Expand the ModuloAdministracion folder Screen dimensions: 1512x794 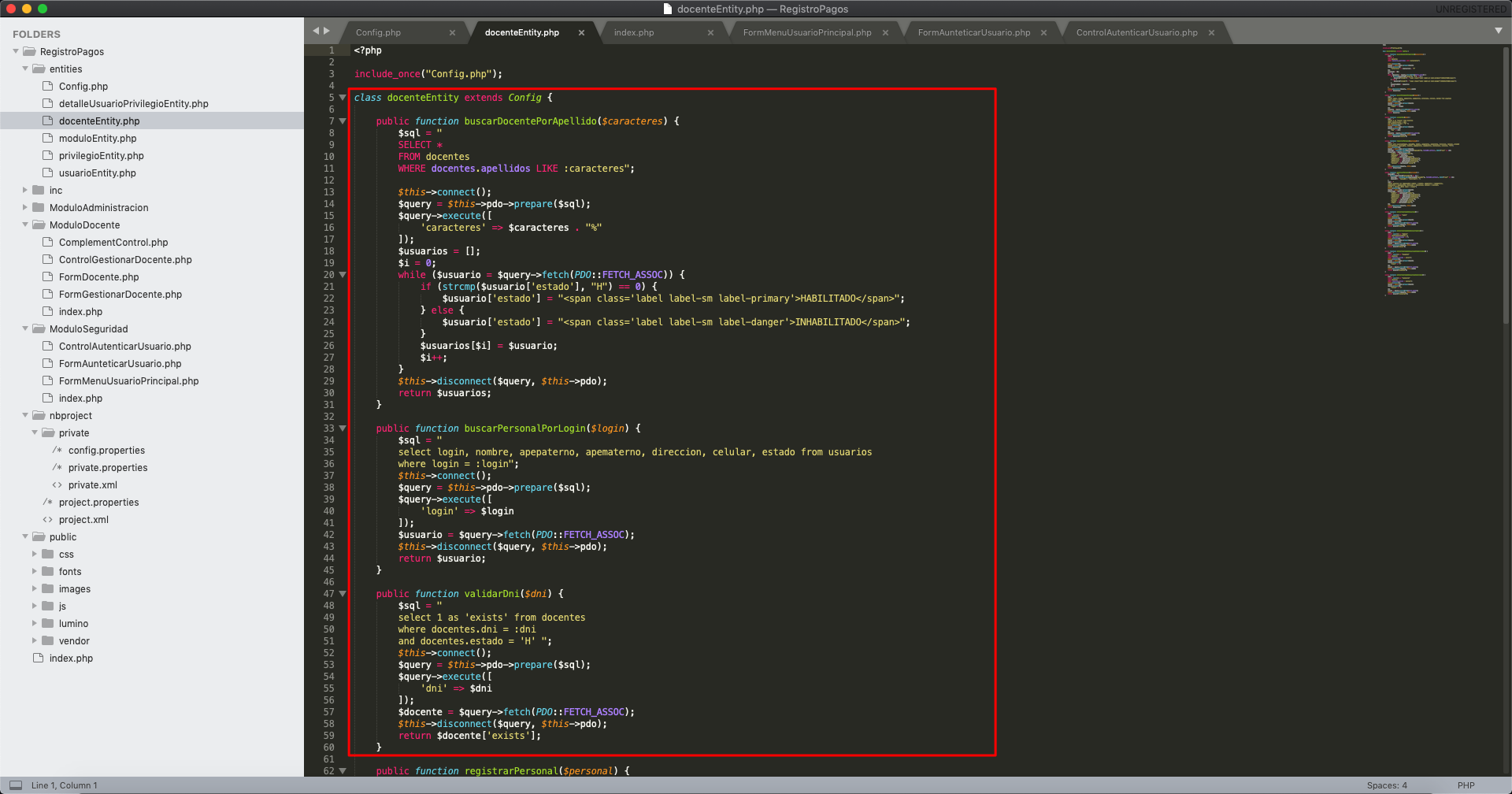click(25, 208)
